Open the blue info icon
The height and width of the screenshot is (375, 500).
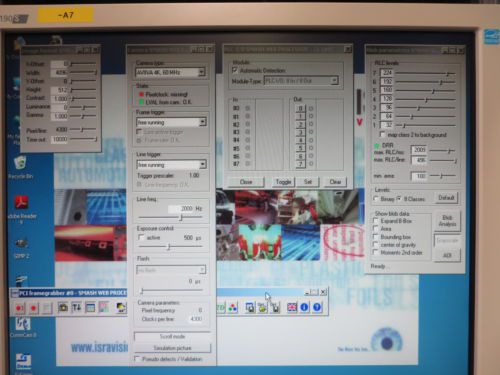click(304, 307)
